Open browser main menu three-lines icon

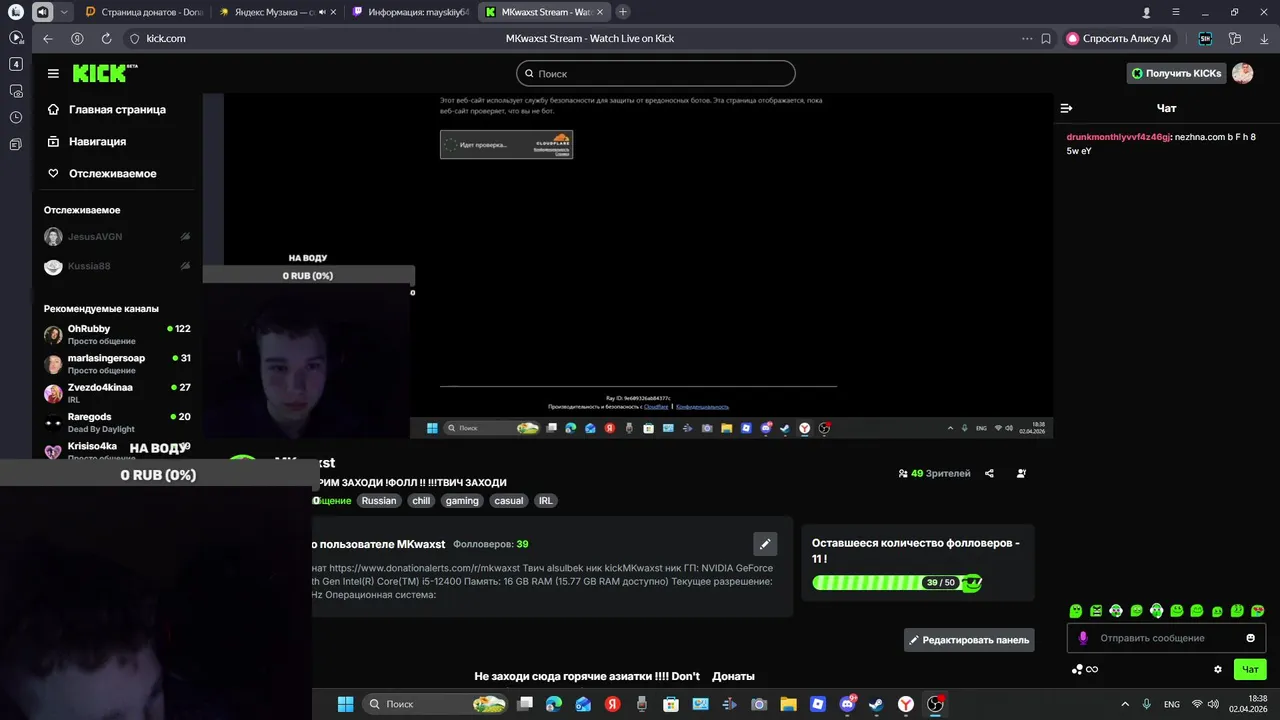[1176, 12]
